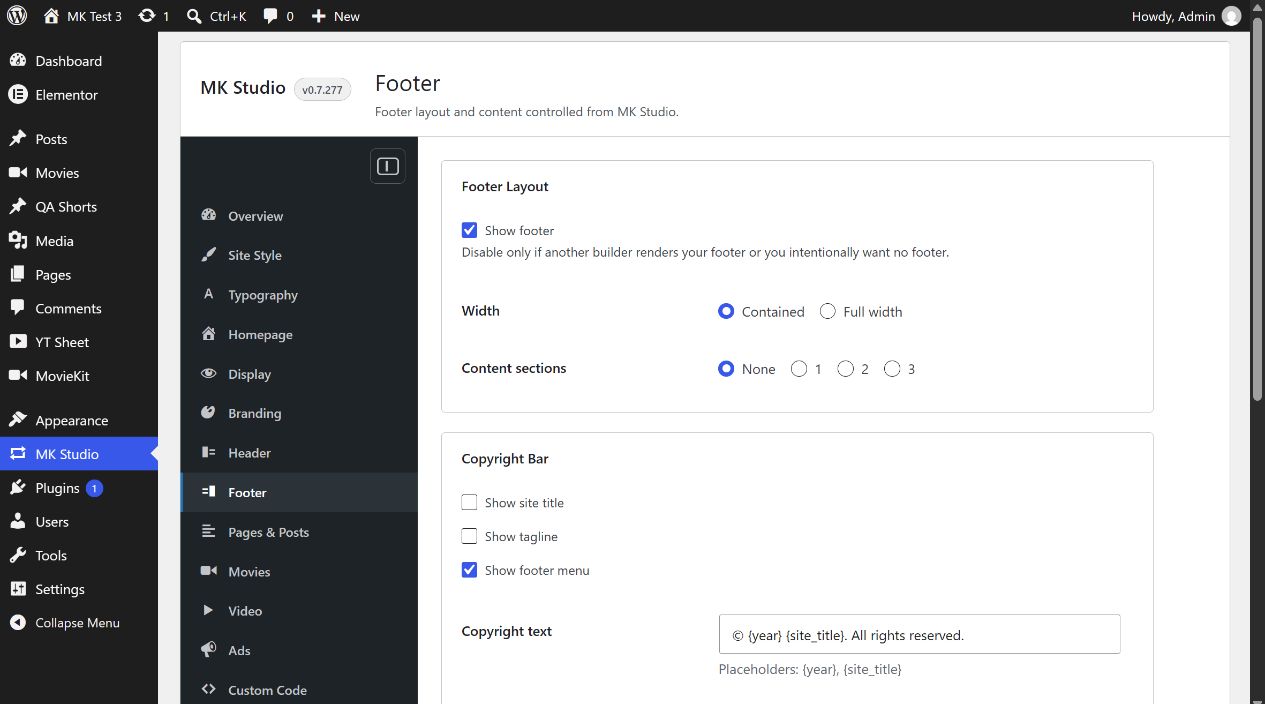Select the Contained width radio button
This screenshot has width=1265, height=704.
tap(726, 311)
